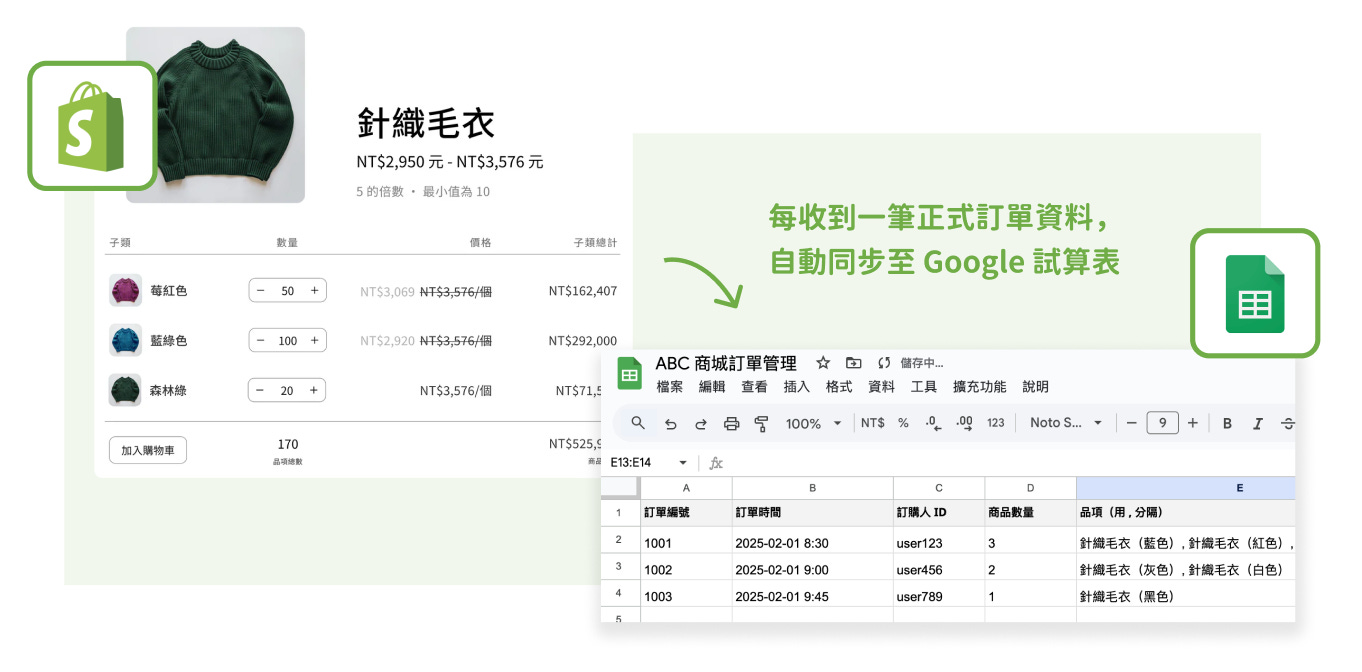This screenshot has height=672, width=1362.
Task: Open the print dialog
Action: point(732,423)
